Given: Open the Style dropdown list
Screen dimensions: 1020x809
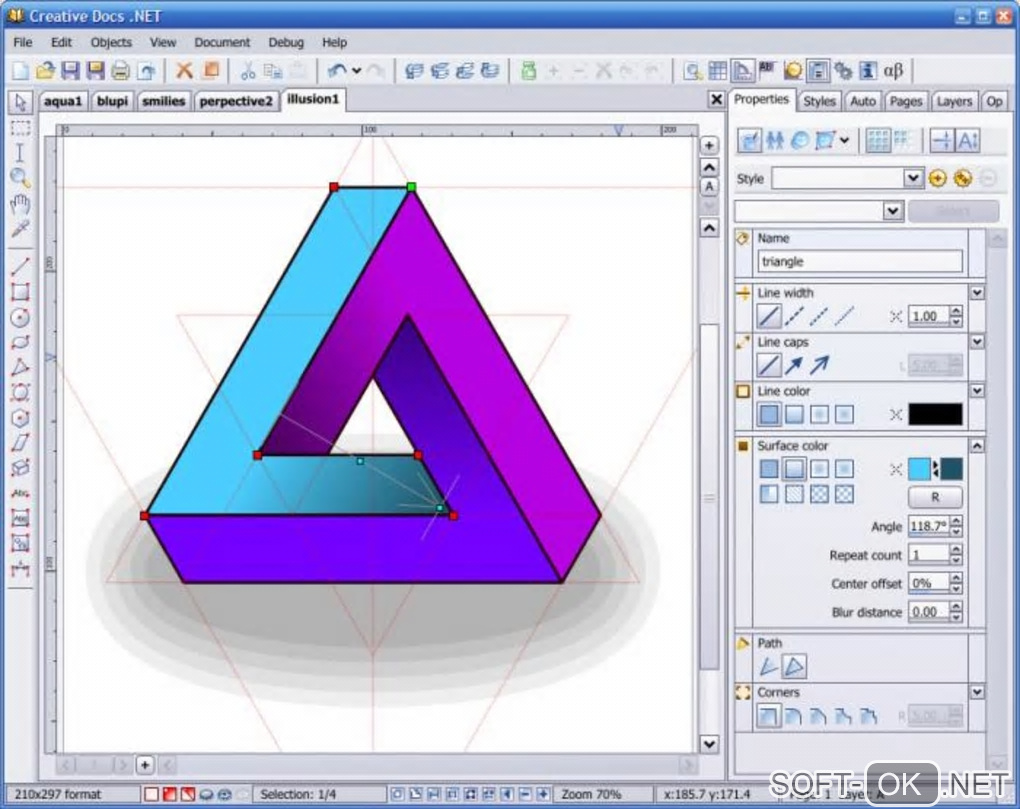Looking at the screenshot, I should (x=913, y=178).
